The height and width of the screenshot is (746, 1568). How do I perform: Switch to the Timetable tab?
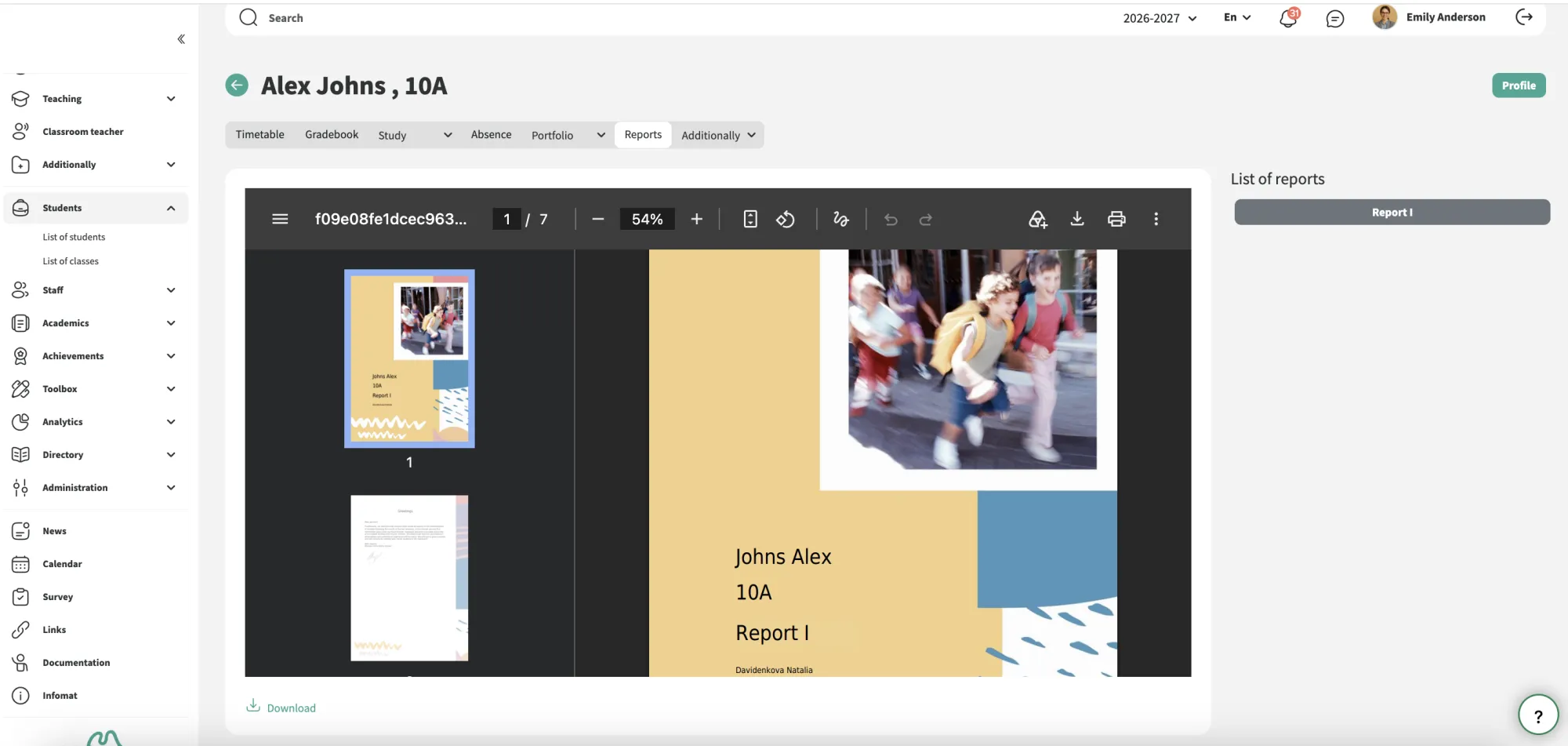click(x=260, y=134)
